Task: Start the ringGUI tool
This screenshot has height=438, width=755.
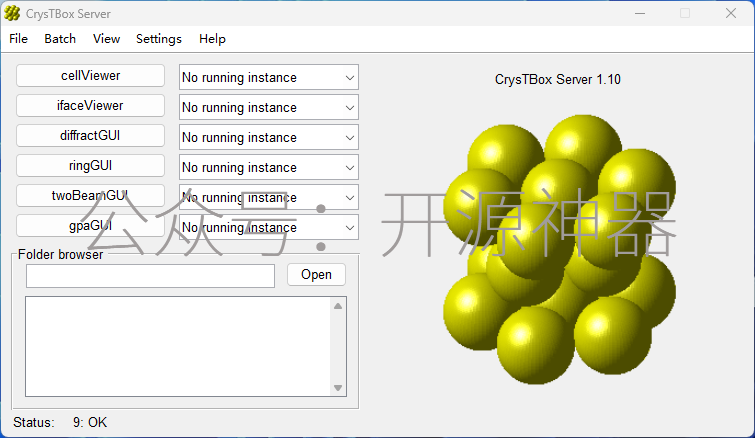Action: pyautogui.click(x=91, y=166)
